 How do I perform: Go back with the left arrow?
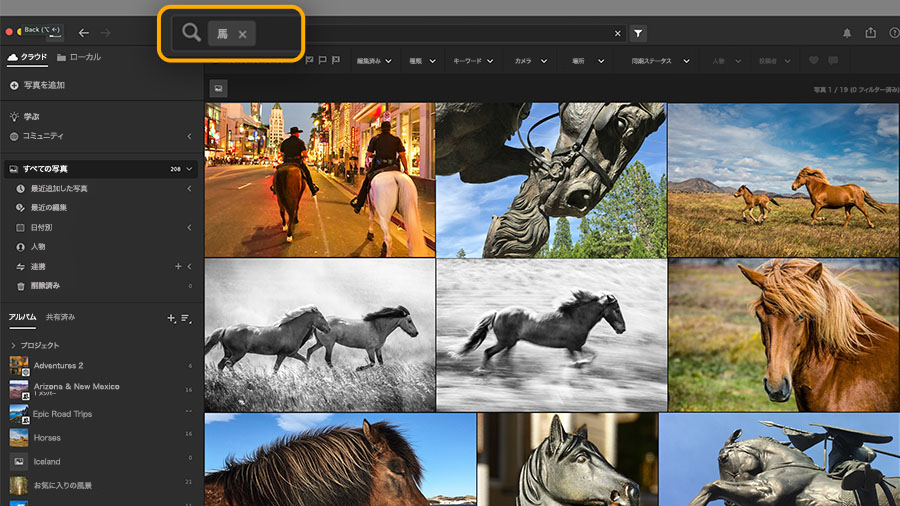(84, 33)
